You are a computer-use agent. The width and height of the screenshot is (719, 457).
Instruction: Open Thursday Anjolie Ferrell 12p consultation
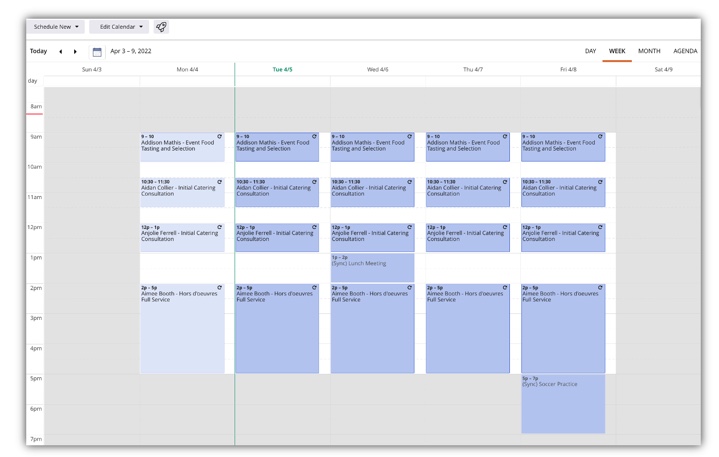tap(468, 237)
